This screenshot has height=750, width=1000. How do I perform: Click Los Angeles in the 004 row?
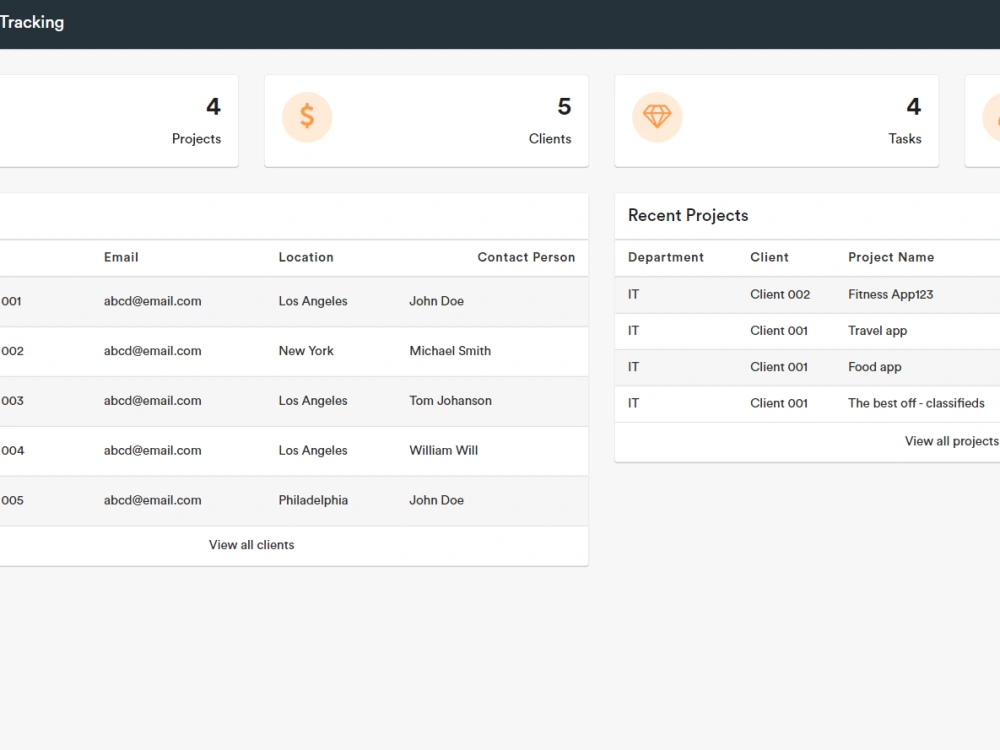click(312, 450)
